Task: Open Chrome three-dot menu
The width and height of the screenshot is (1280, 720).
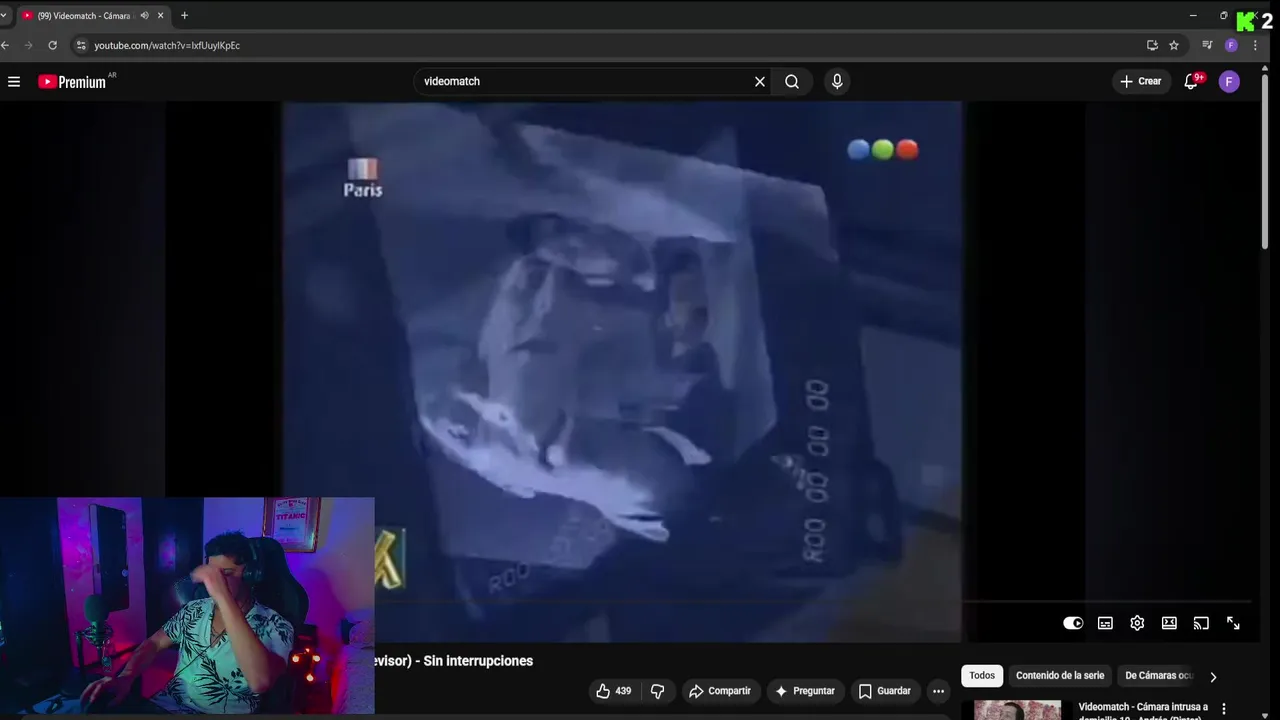Action: [1255, 45]
